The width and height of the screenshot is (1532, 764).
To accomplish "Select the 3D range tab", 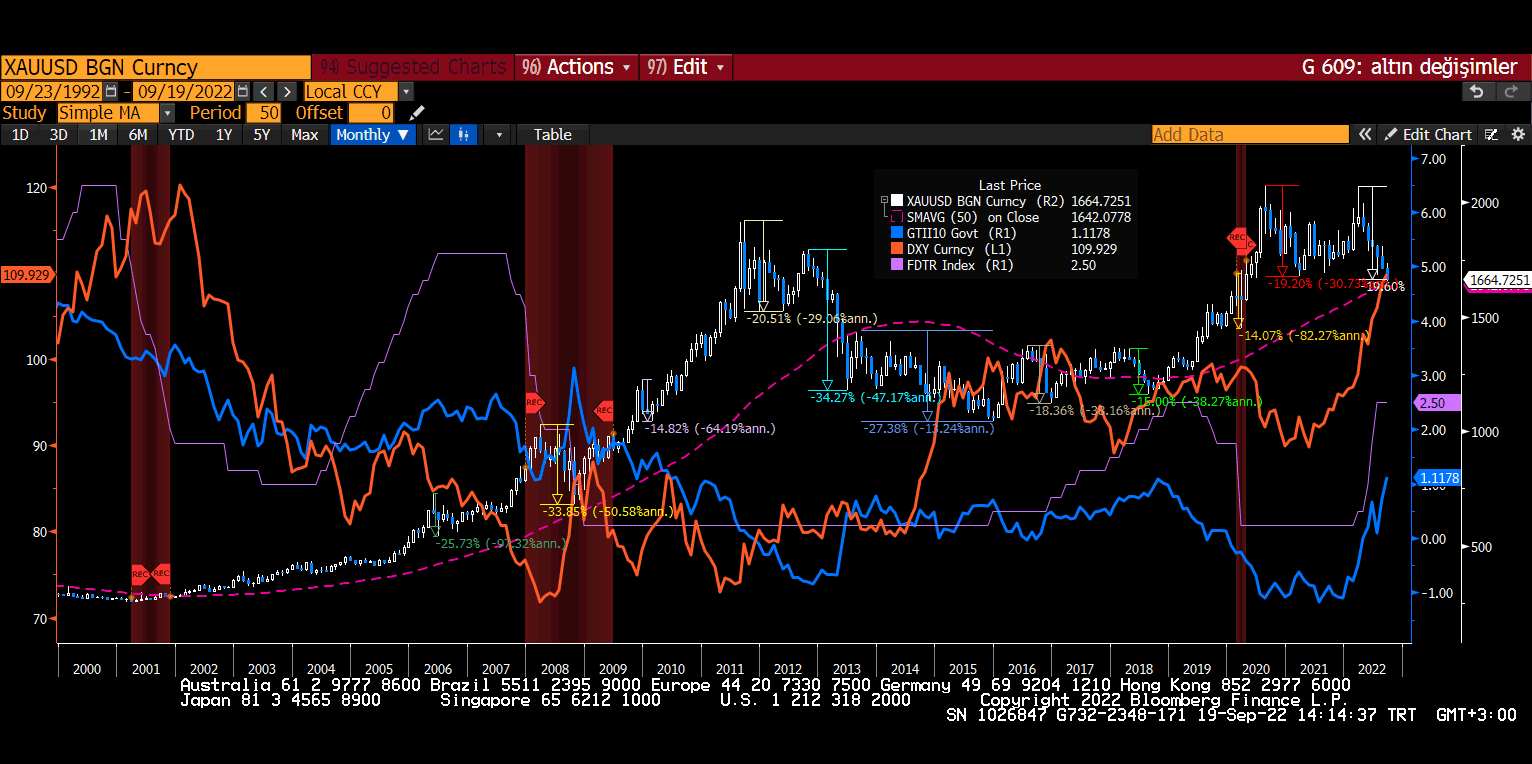I will [x=58, y=134].
